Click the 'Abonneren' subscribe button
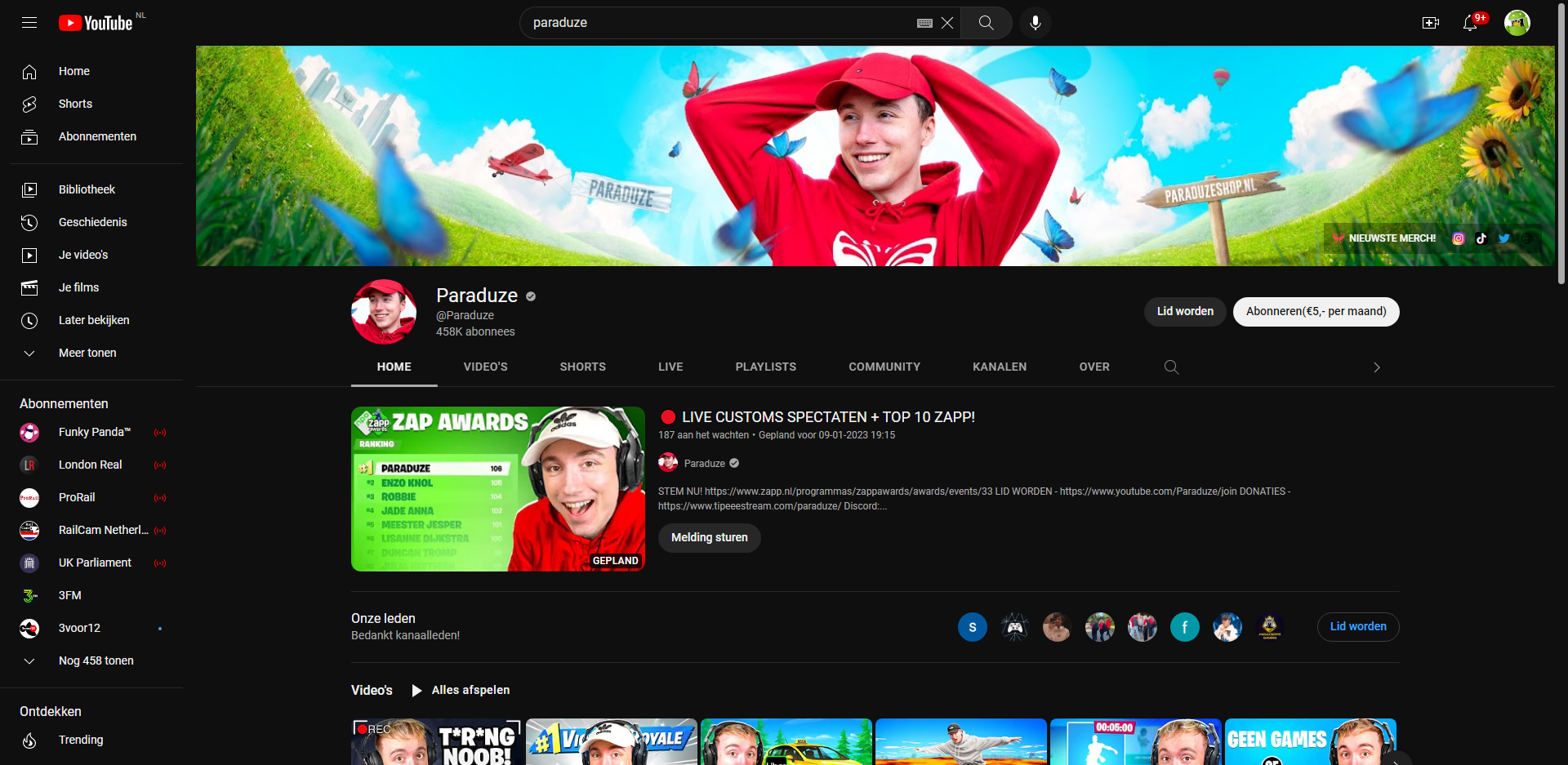Image resolution: width=1568 pixels, height=765 pixels. point(1315,312)
